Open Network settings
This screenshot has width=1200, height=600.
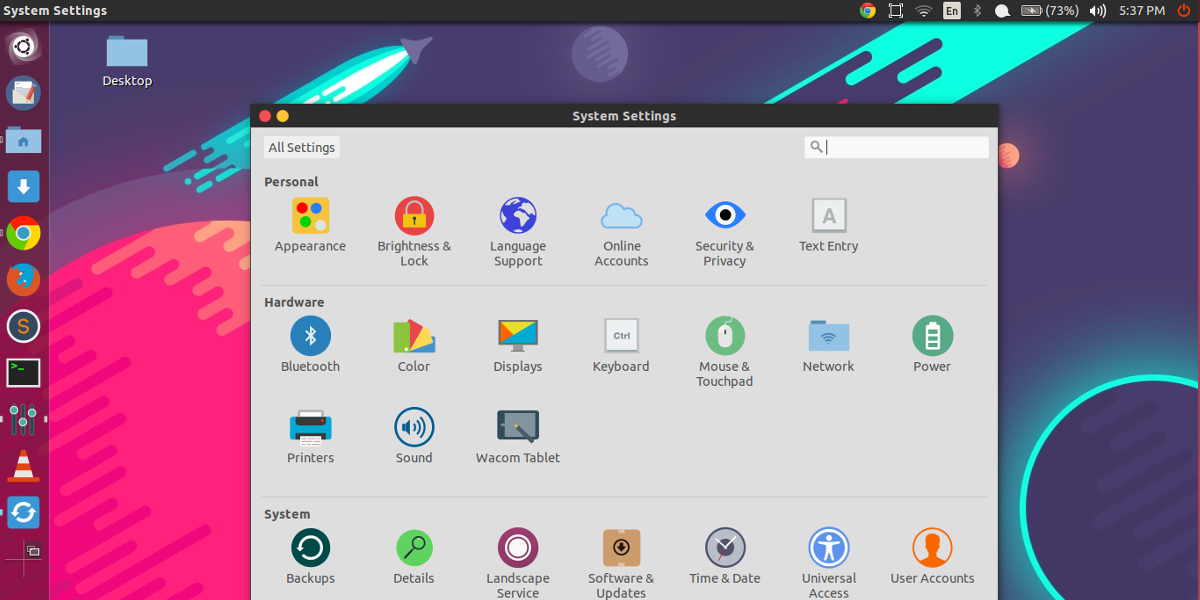(x=828, y=345)
